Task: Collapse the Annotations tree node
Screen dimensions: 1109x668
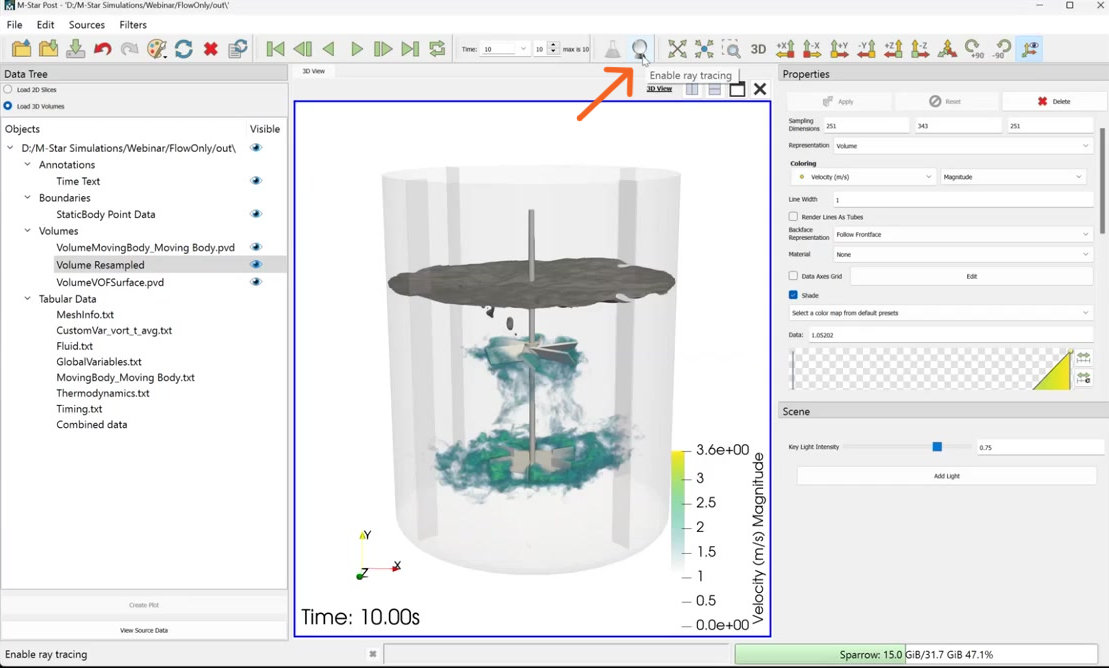Action: point(28,164)
